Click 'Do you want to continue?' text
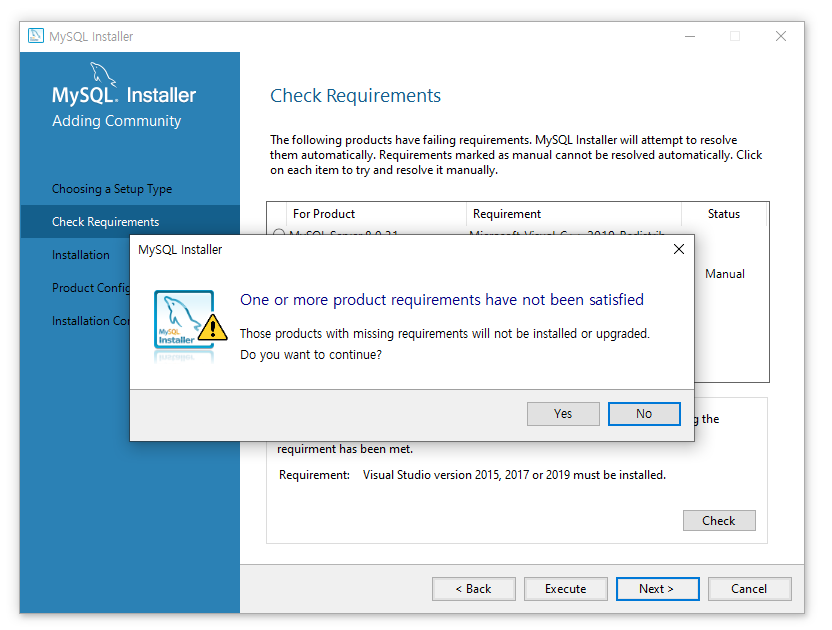The height and width of the screenshot is (630, 832). (311, 355)
